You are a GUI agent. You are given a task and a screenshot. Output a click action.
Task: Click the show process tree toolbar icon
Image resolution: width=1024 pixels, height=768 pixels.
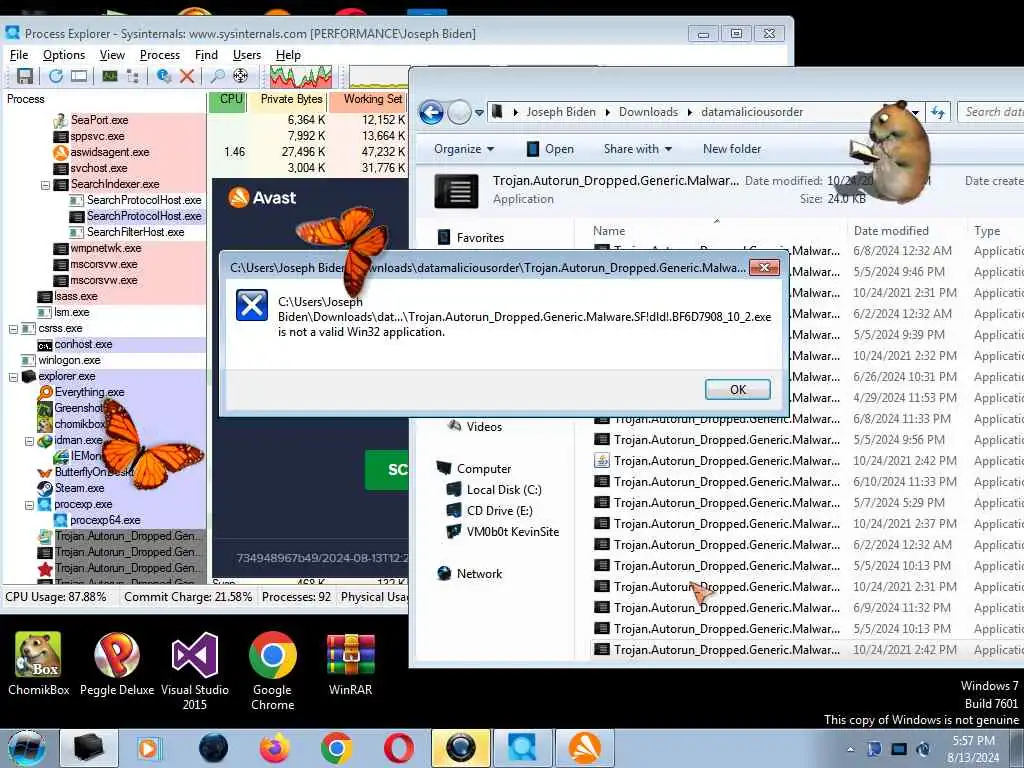tap(133, 76)
